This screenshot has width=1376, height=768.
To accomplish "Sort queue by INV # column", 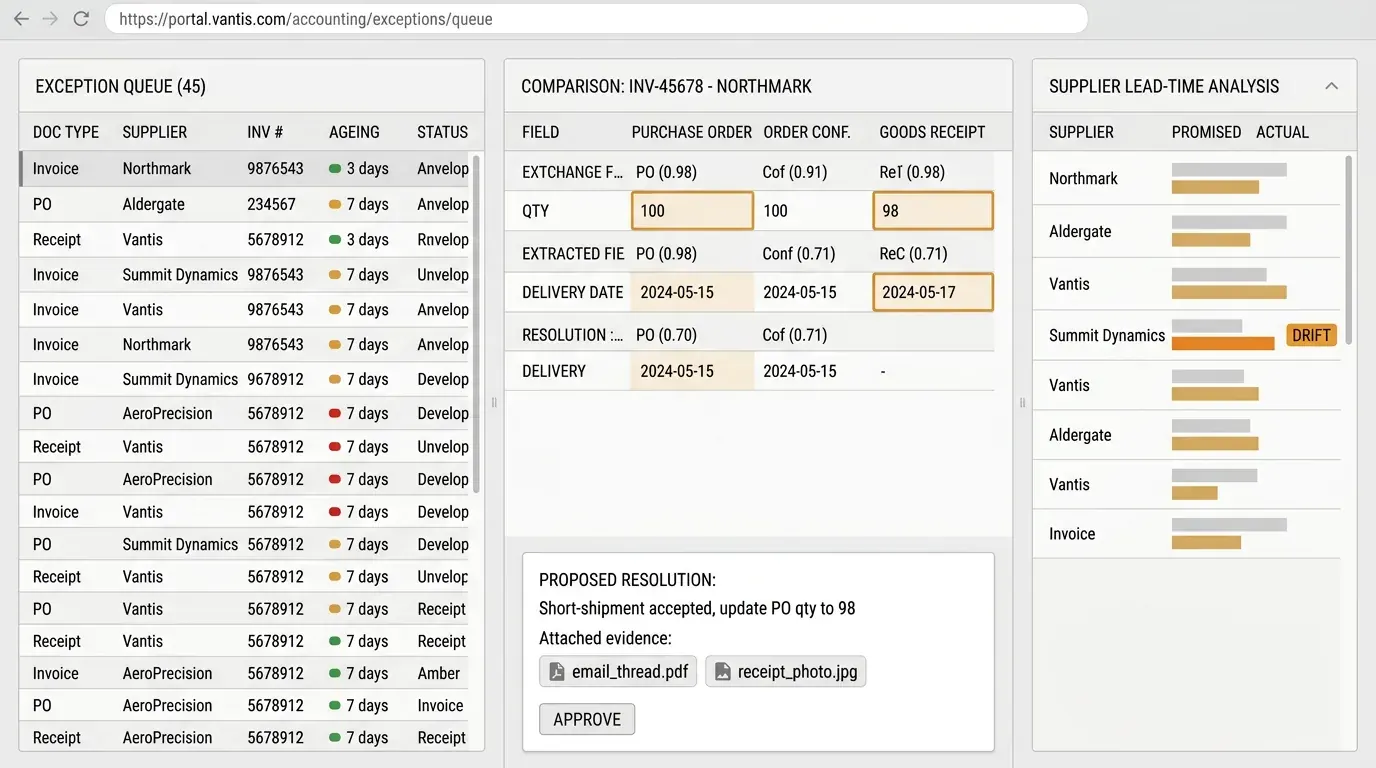I will click(x=265, y=132).
